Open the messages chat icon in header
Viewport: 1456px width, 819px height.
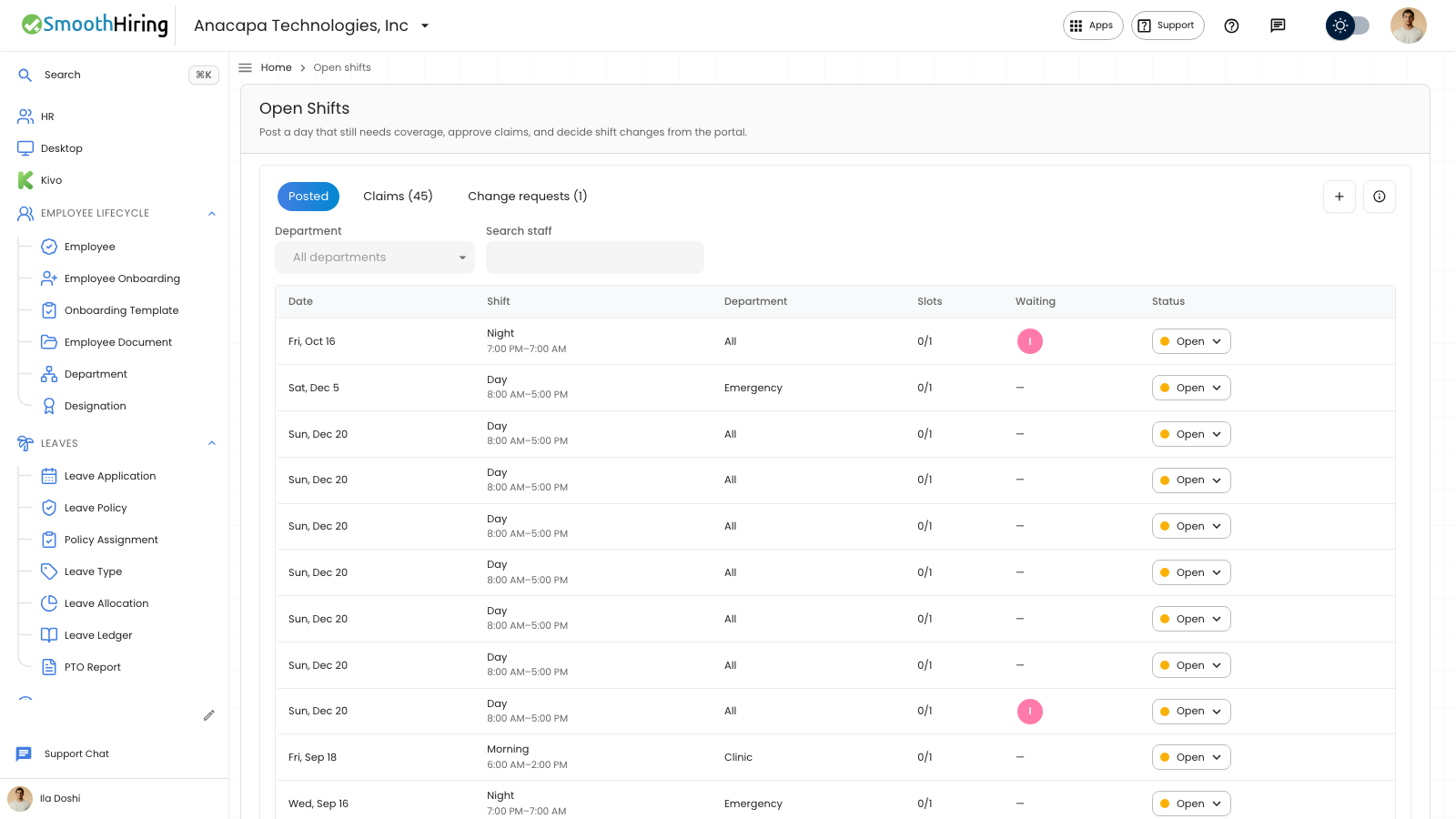(x=1278, y=25)
